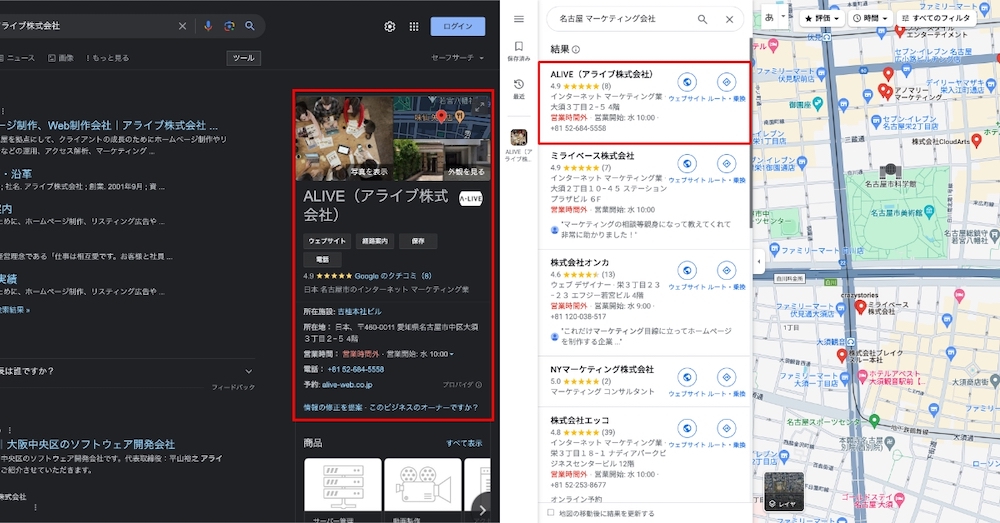Click 情報の修正を提案 link
This screenshot has width=1000, height=523.
coord(334,407)
